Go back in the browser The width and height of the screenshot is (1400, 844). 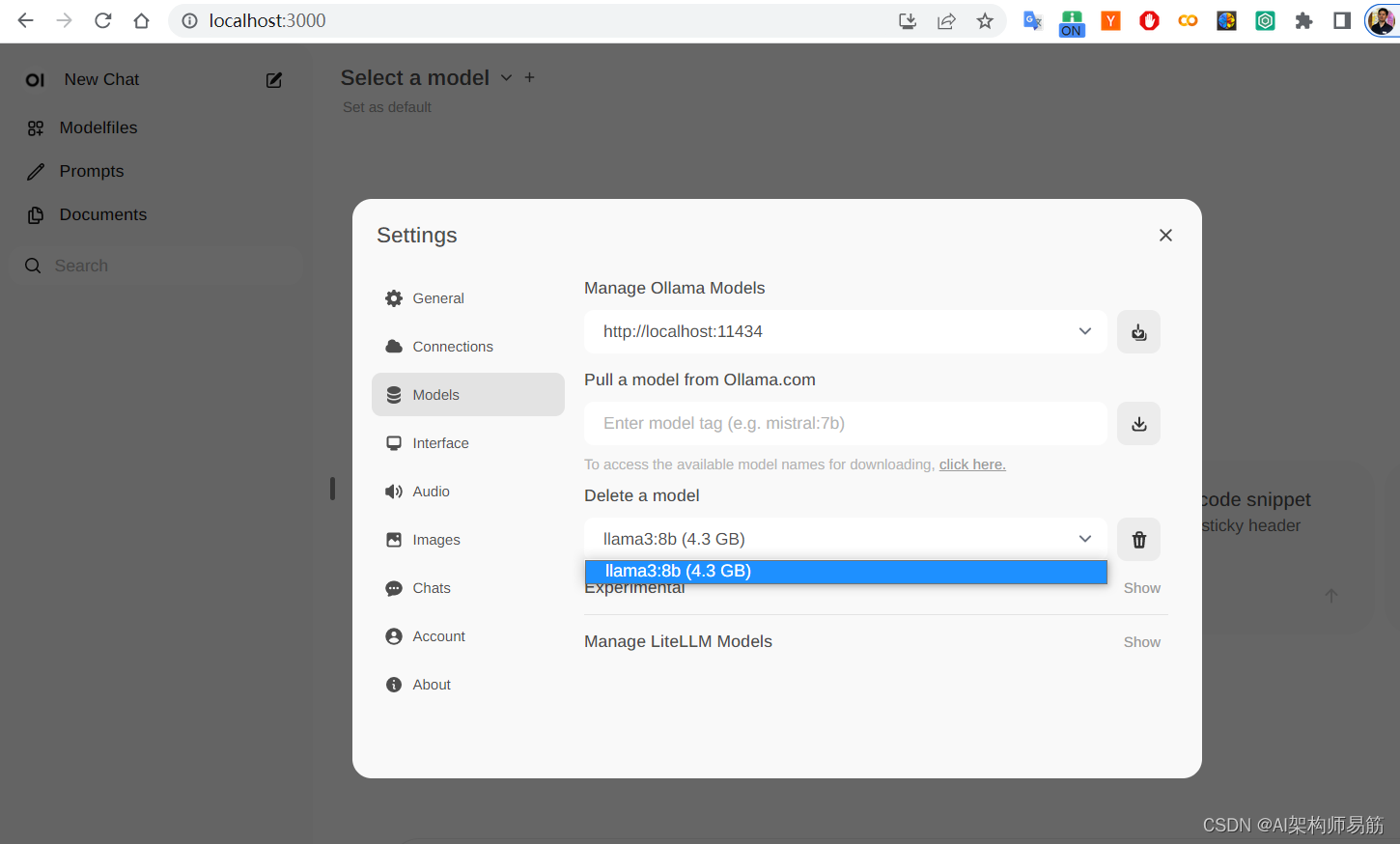(x=26, y=20)
